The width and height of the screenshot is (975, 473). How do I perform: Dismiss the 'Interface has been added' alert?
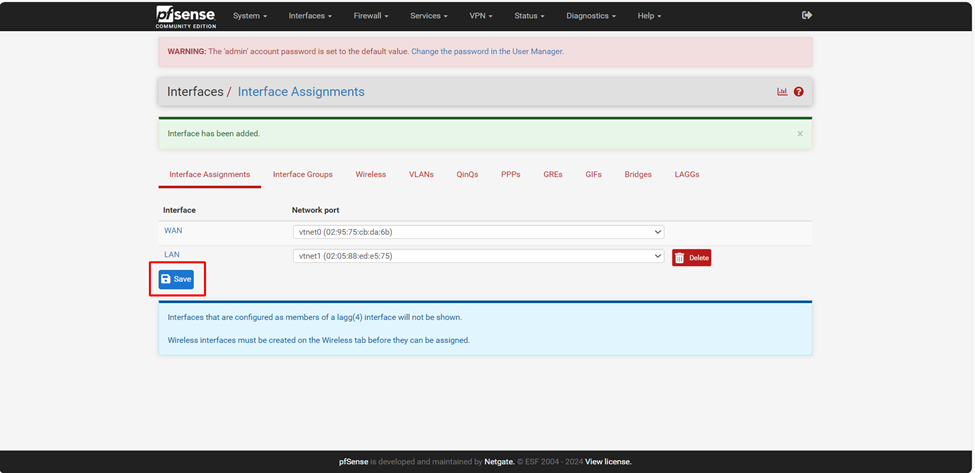[800, 133]
